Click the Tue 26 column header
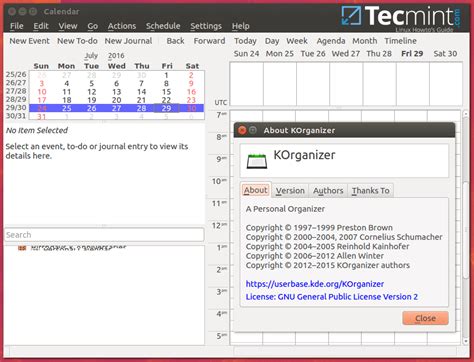This screenshot has height=362, width=474. coord(313,54)
